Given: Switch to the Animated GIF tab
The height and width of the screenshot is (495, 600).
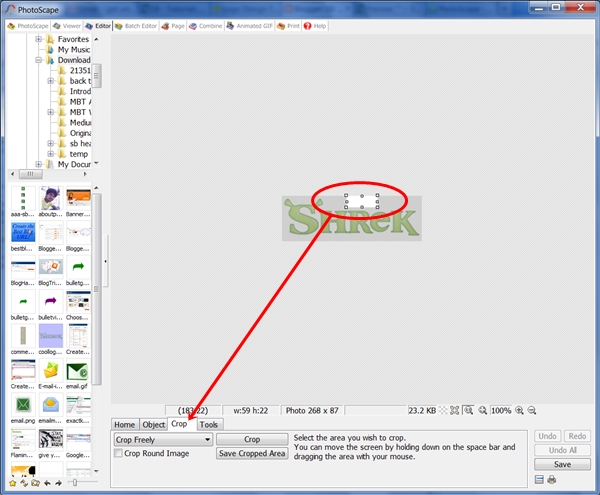Looking at the screenshot, I should 249,26.
